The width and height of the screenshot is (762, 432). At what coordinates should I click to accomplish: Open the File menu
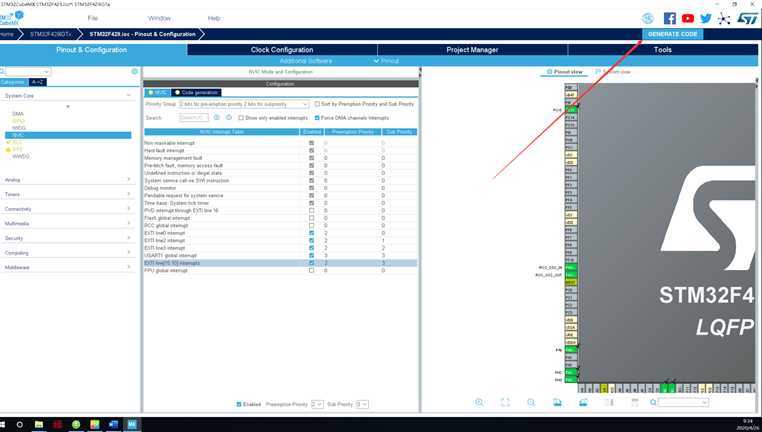[92, 18]
